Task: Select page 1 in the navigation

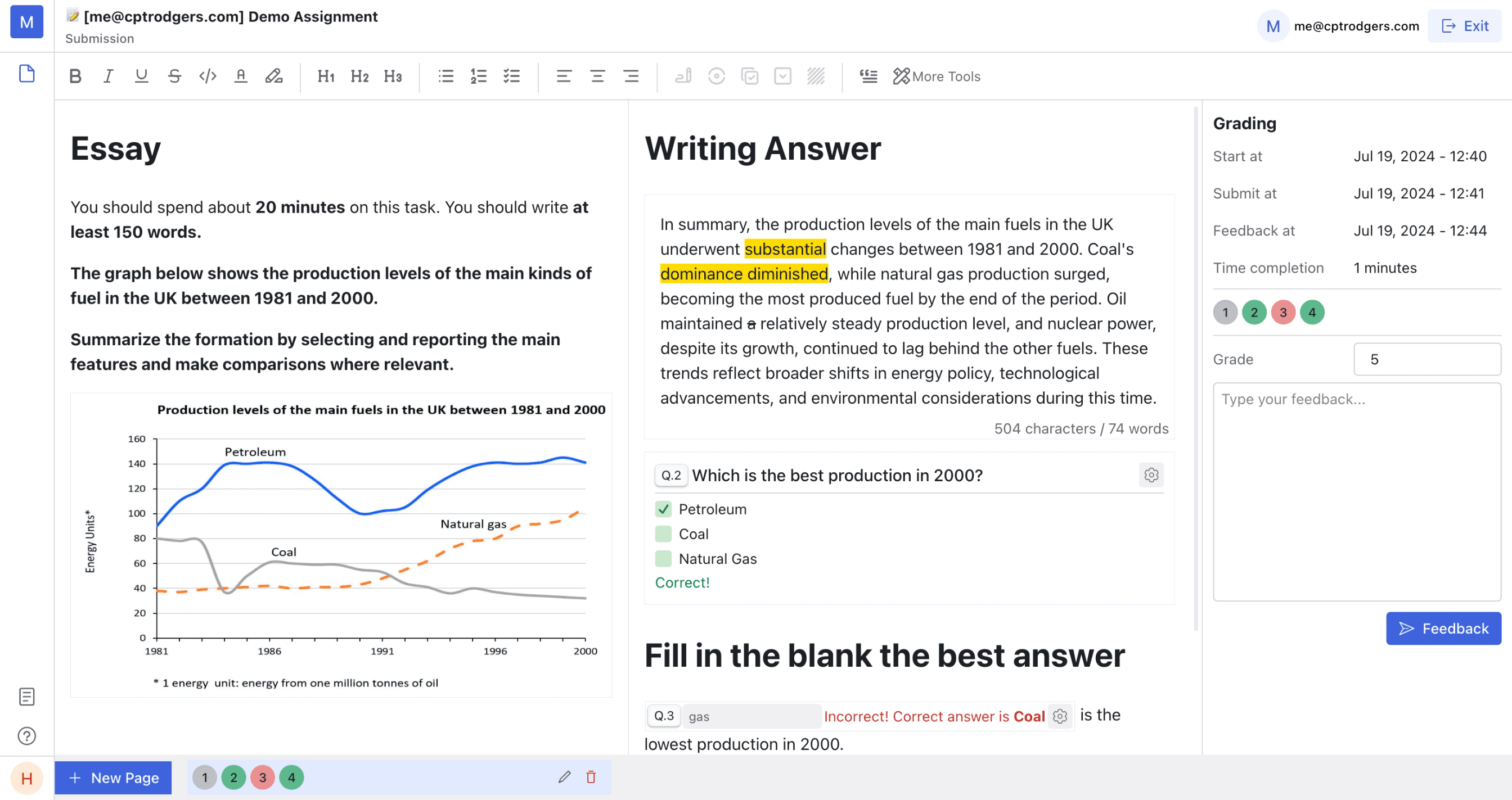Action: pos(205,777)
